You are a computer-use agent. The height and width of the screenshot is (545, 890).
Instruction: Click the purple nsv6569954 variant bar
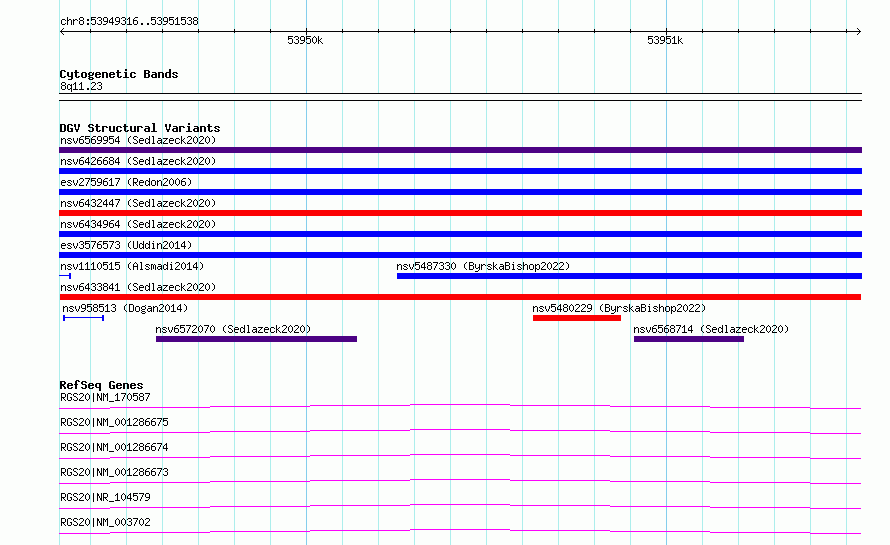click(x=460, y=150)
